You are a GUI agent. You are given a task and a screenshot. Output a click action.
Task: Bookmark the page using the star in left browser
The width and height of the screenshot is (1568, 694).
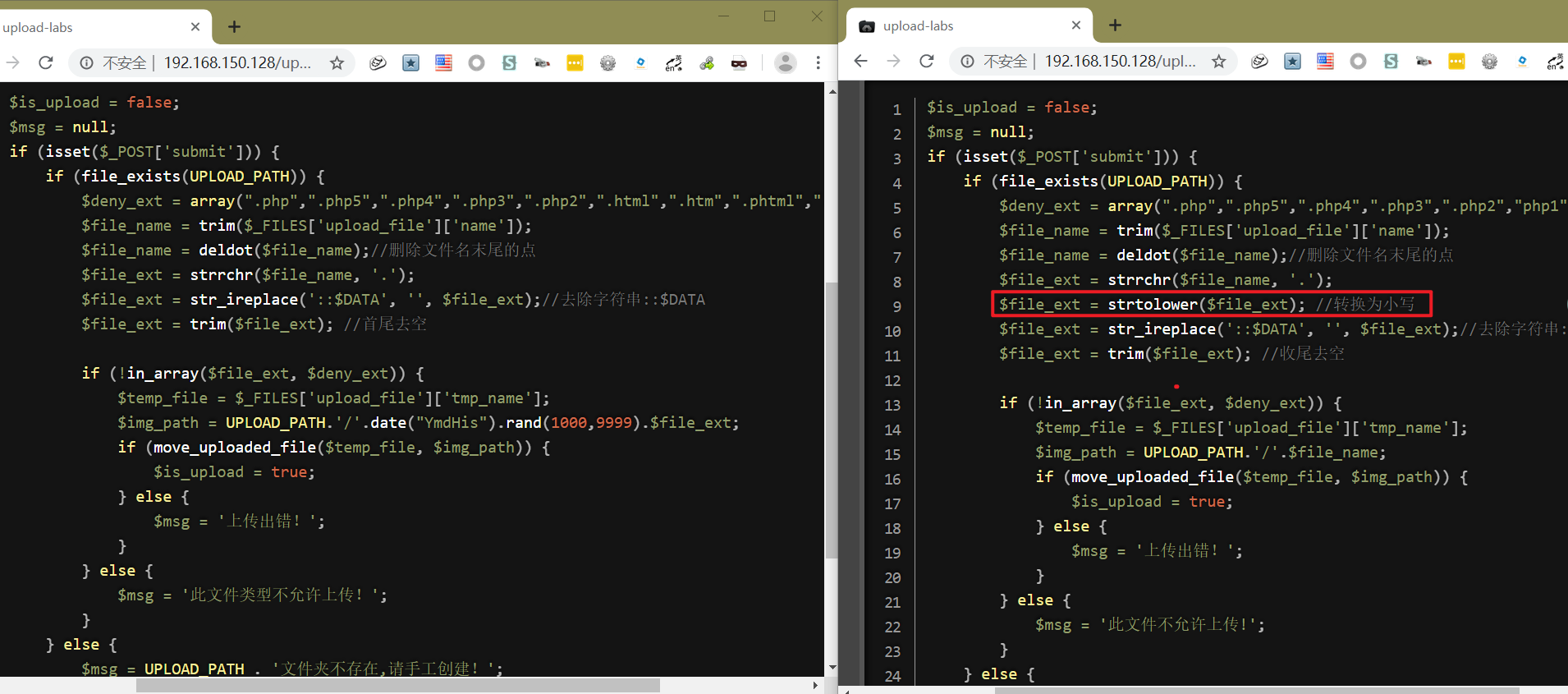[x=337, y=62]
